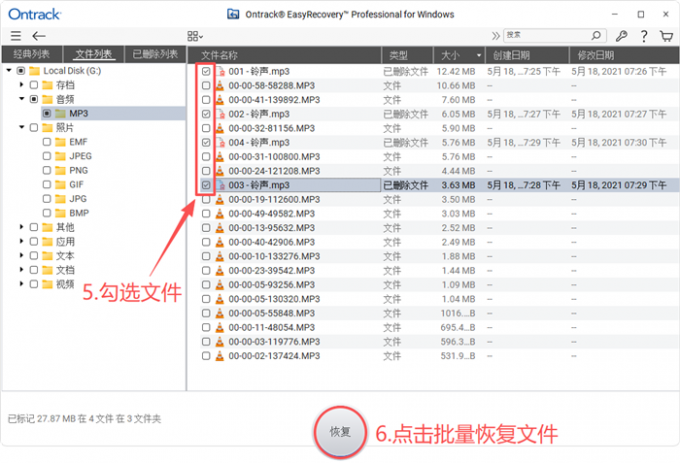Click the search magnifier icon

(x=596, y=35)
